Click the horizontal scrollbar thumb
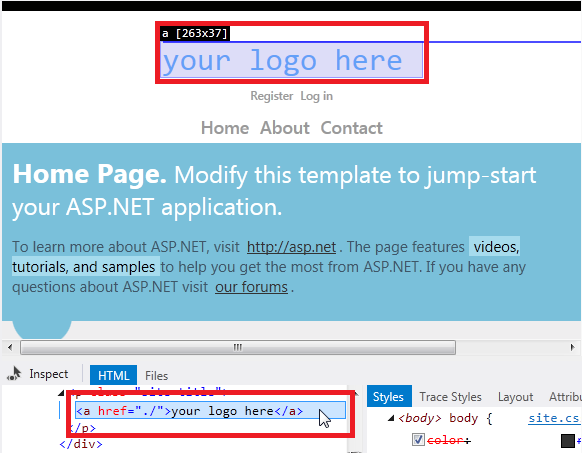Viewport: 582px width, 453px height. coord(238,348)
